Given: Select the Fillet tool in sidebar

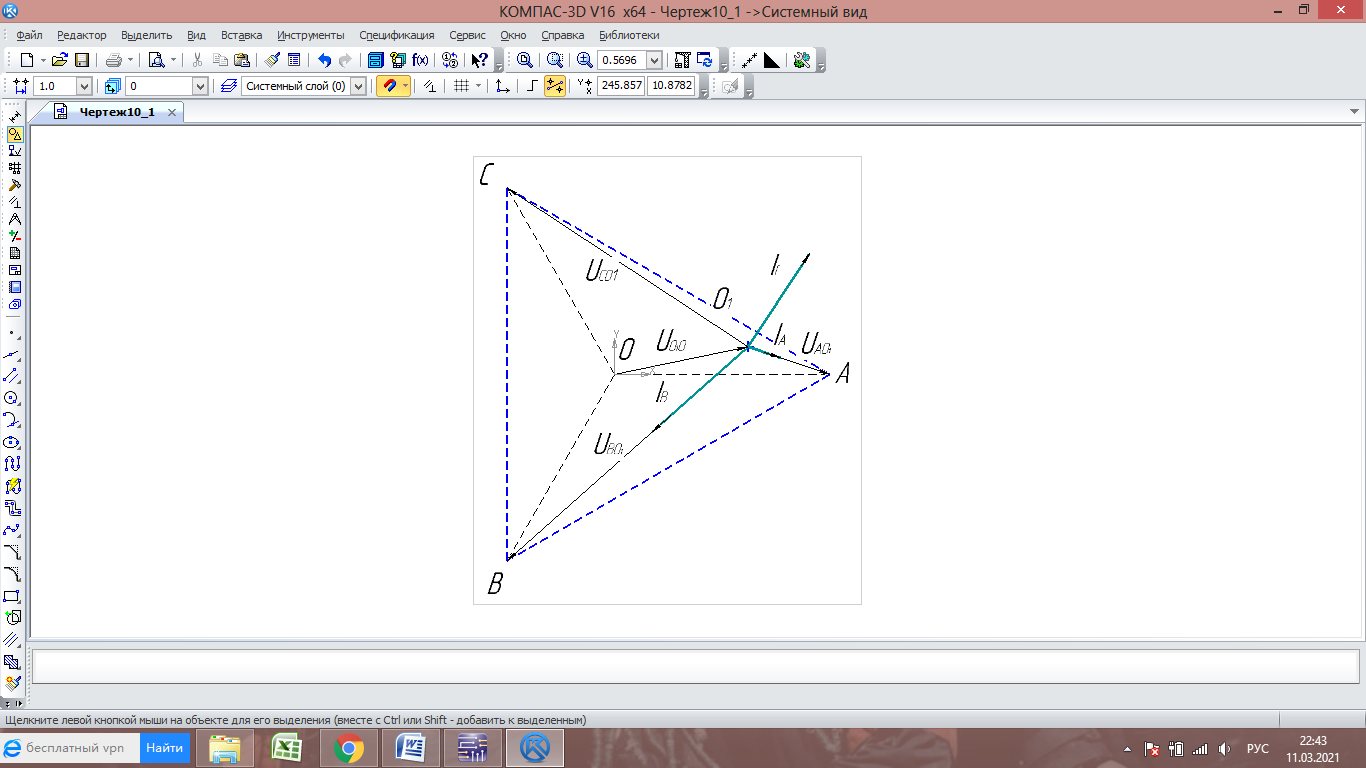Looking at the screenshot, I should coord(13,574).
